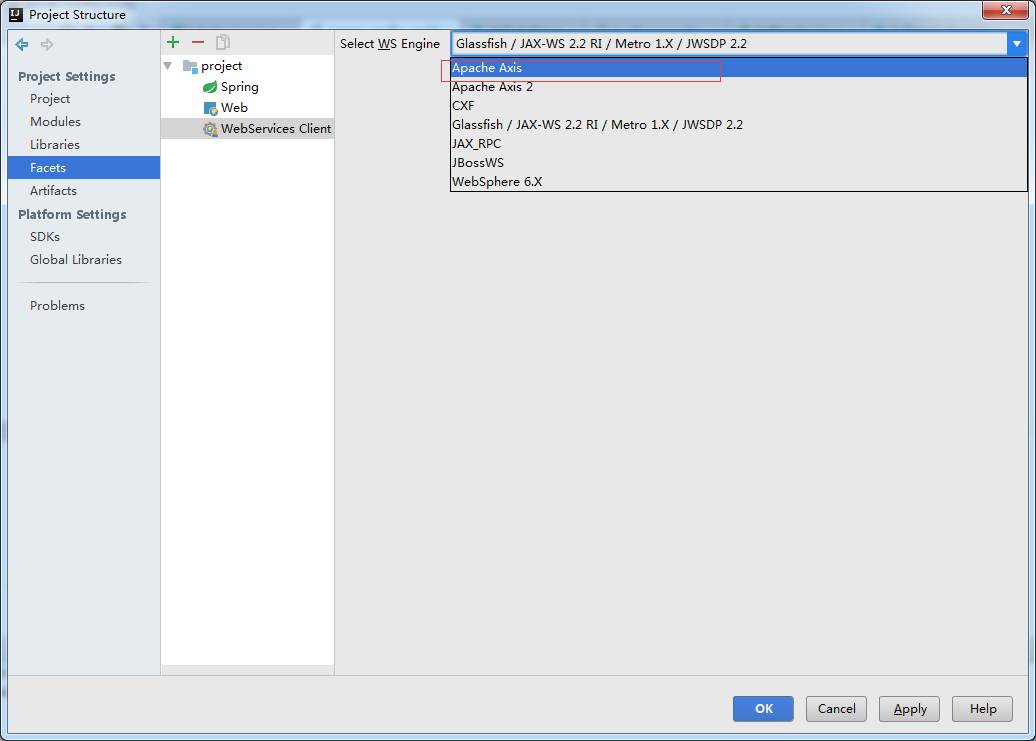Open SDKs under Platform Settings
Screen dimensions: 1036x741
point(84,236)
